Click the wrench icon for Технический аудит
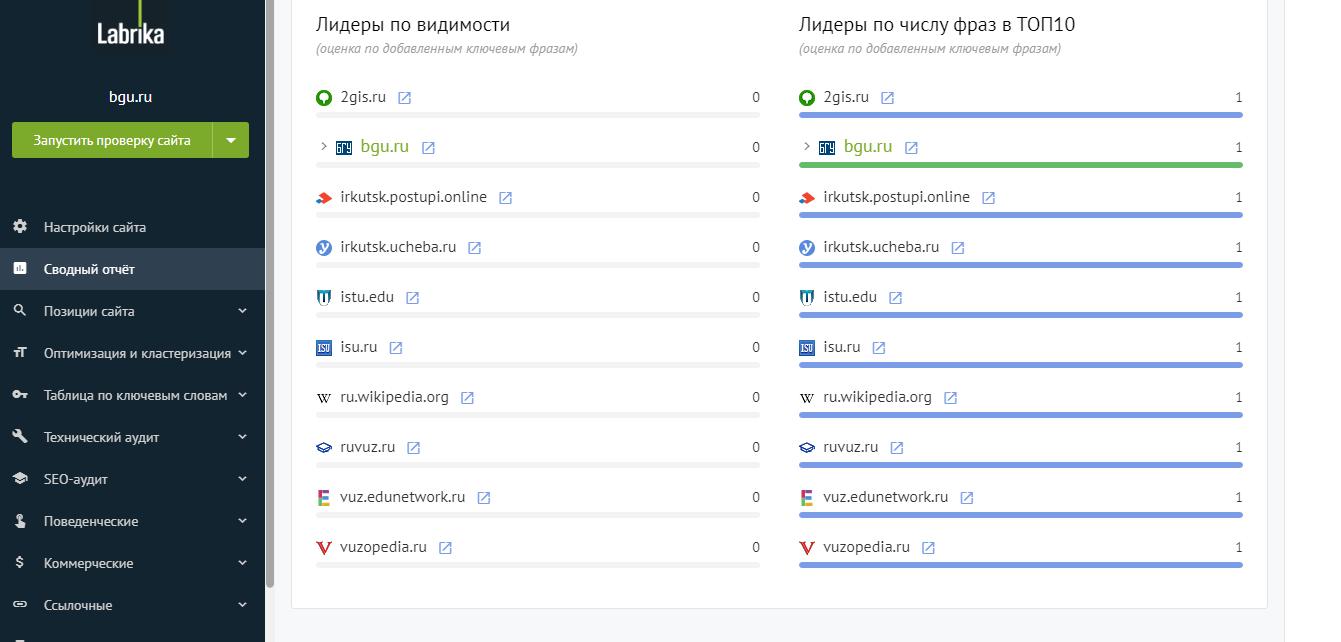 point(20,437)
